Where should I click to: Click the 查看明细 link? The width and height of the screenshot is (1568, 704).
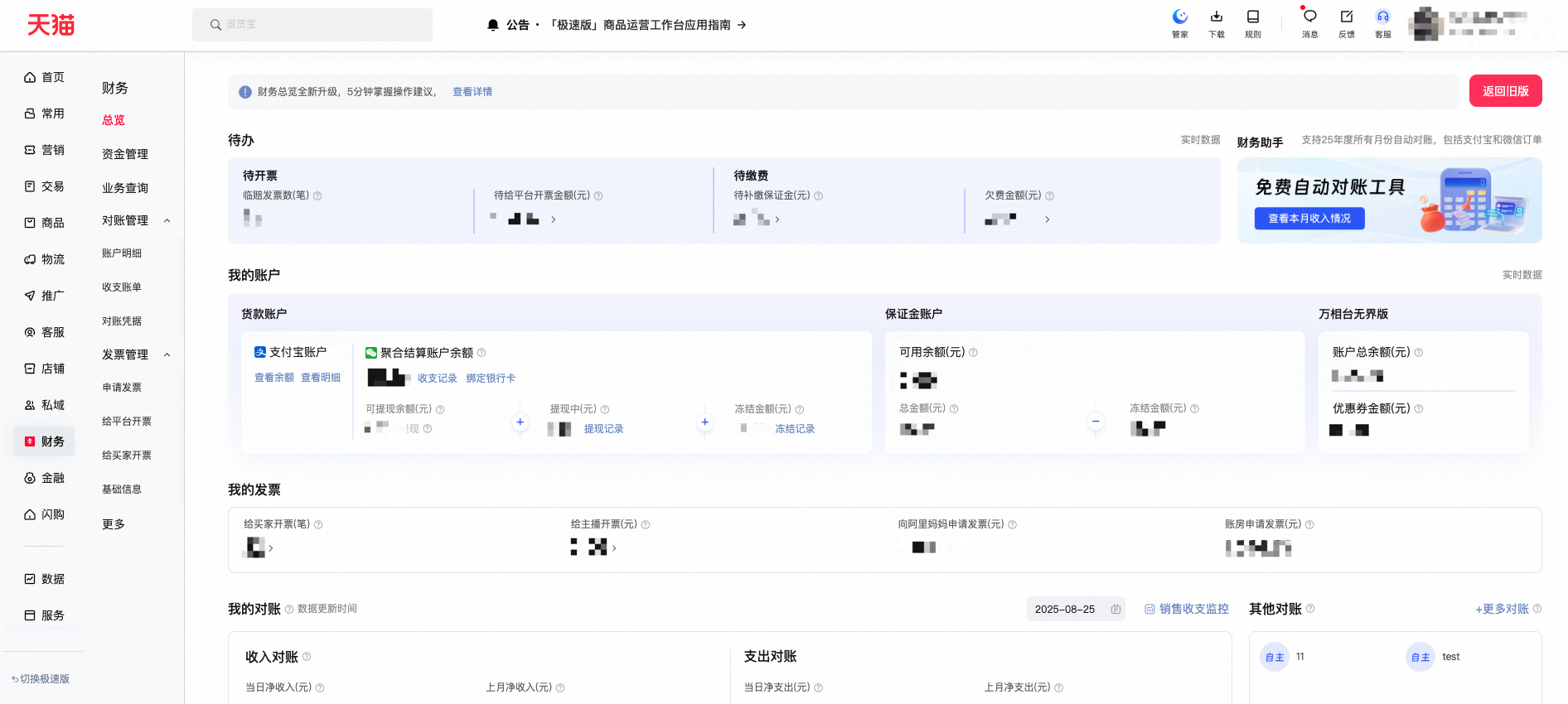pos(321,378)
